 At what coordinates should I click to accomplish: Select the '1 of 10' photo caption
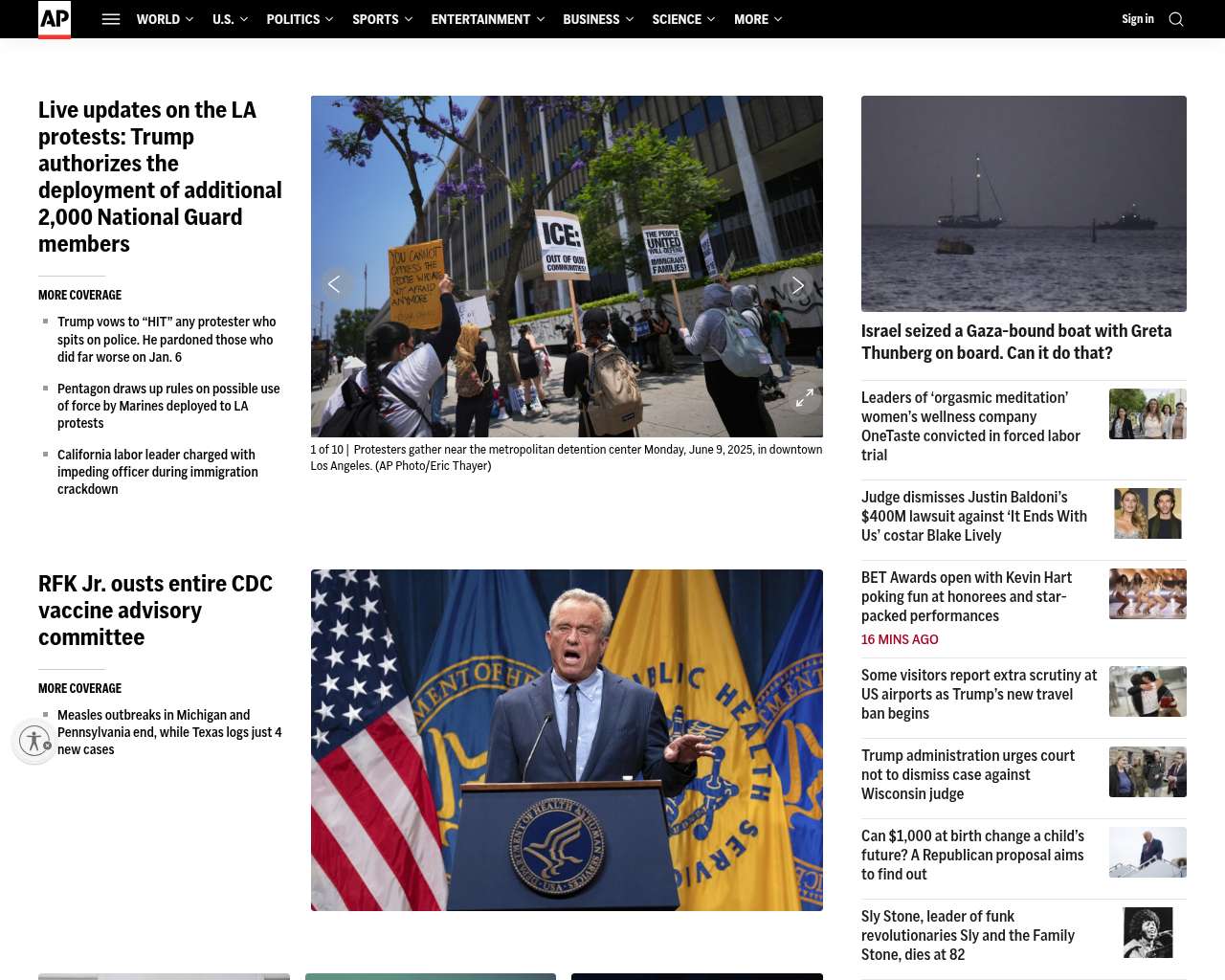point(566,457)
